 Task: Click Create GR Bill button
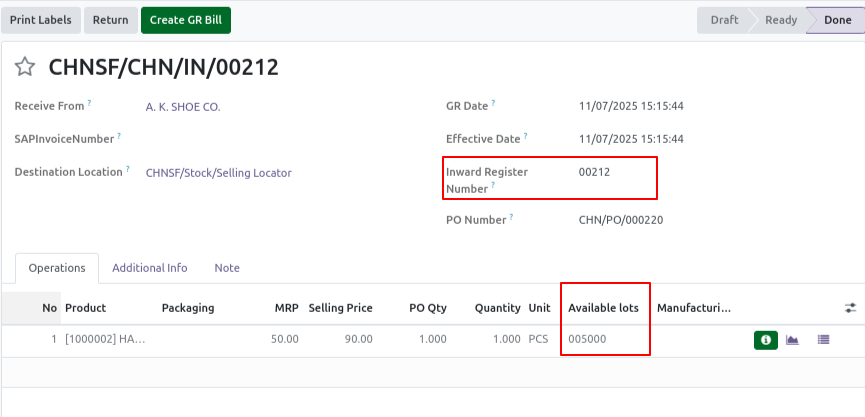pos(186,20)
